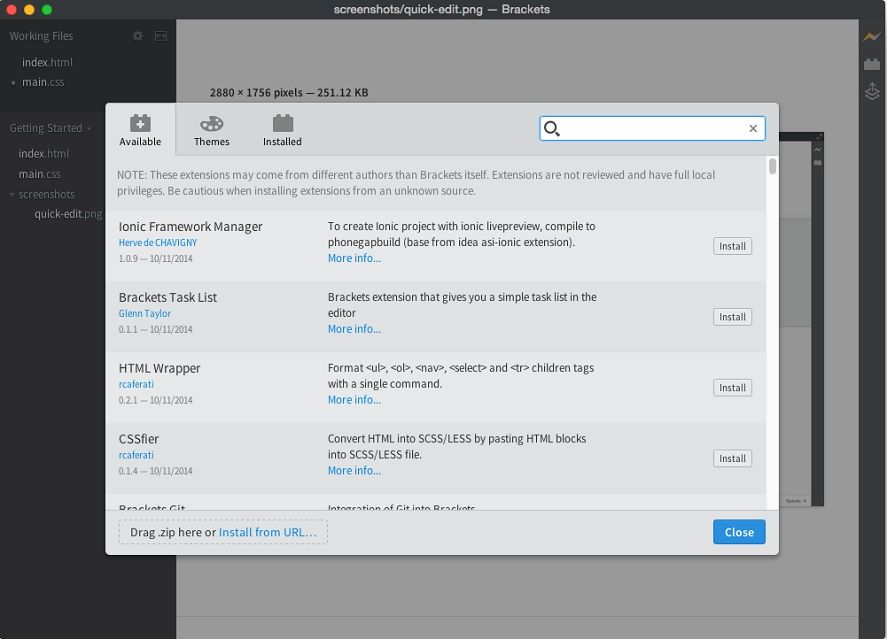Open More info for HTML Wrapper
Viewport: 887px width, 639px height.
click(354, 399)
